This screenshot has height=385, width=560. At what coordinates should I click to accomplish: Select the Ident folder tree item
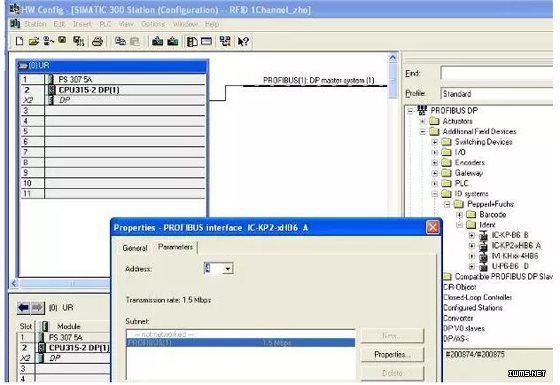coord(487,225)
